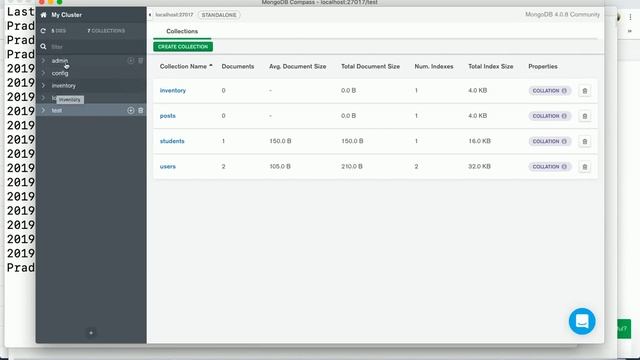640x360 pixels.
Task: Select the test database in the sidebar
Action: 56,110
